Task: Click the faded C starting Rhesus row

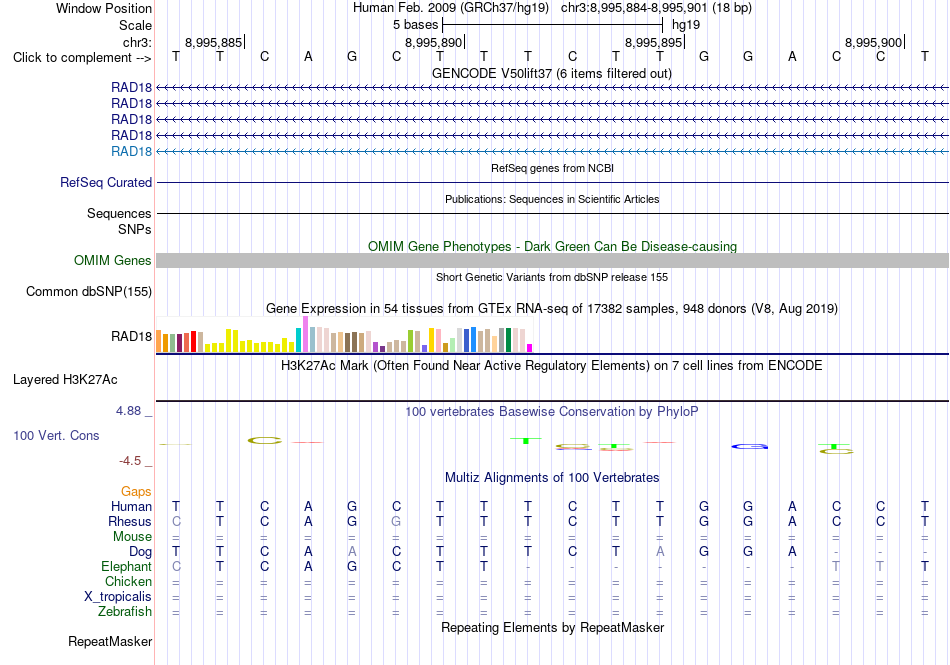Action: coord(176,521)
